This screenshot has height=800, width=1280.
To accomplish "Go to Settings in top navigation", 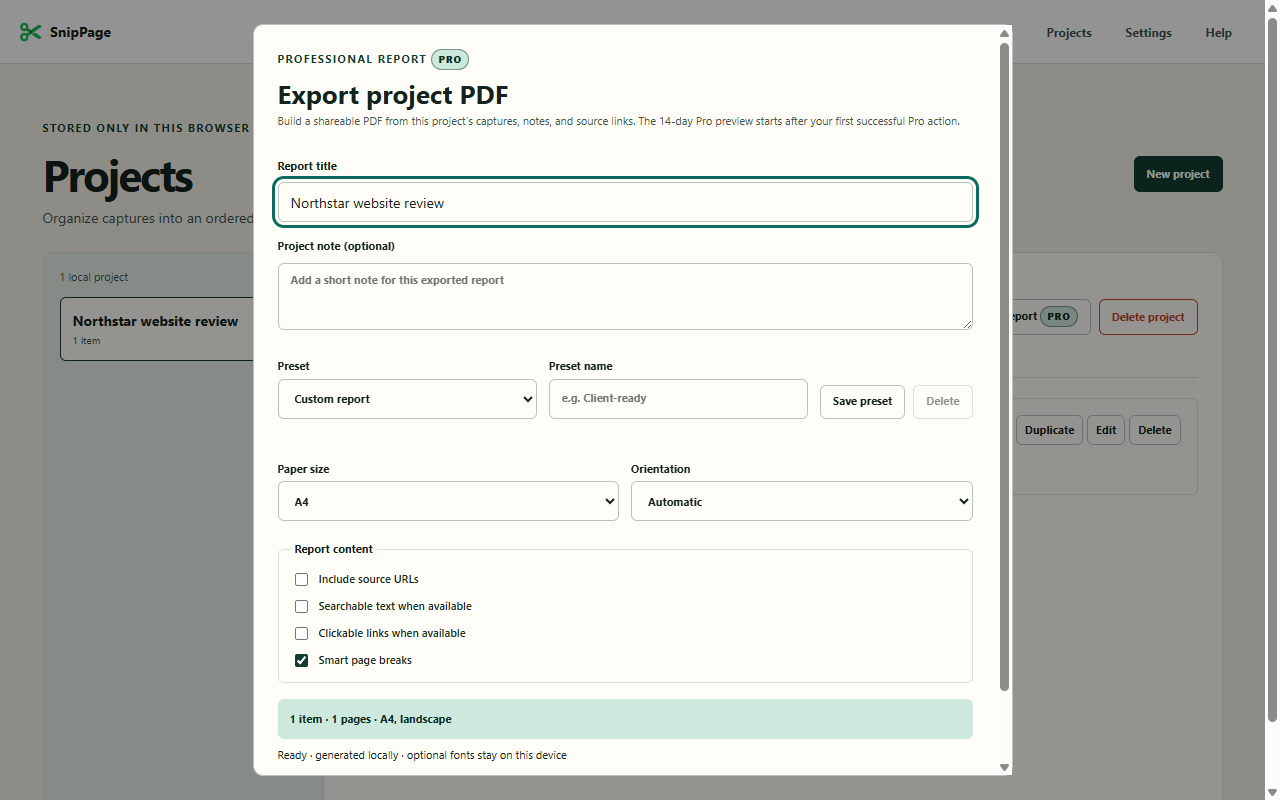I will [x=1148, y=33].
